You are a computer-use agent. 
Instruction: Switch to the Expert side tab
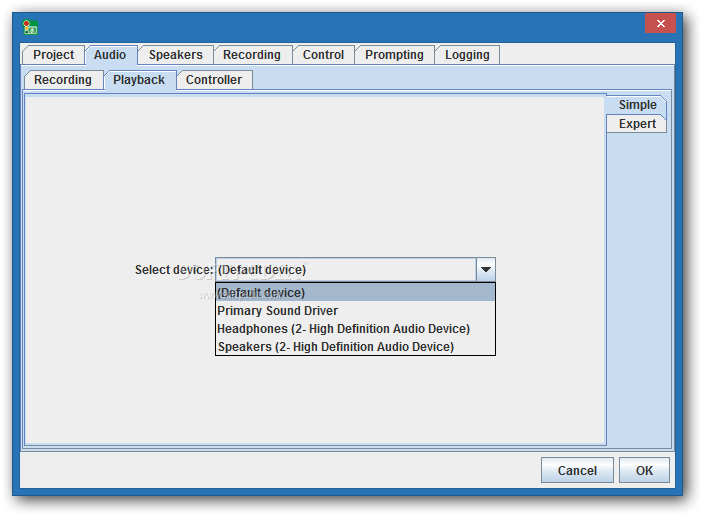coord(637,124)
